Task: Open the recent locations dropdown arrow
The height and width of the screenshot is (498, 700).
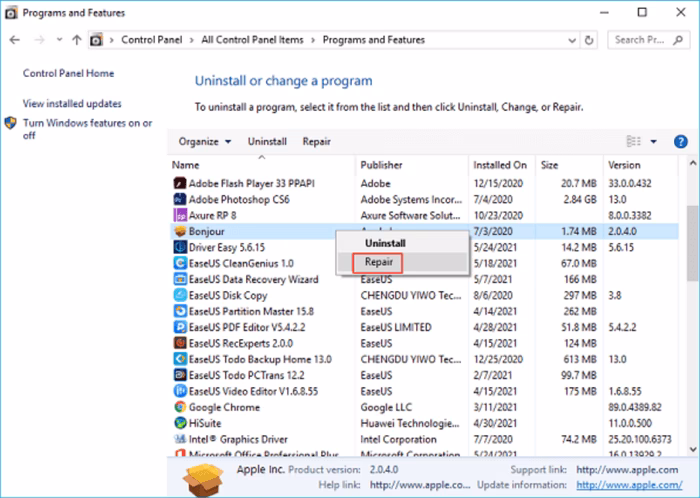Action: click(59, 40)
